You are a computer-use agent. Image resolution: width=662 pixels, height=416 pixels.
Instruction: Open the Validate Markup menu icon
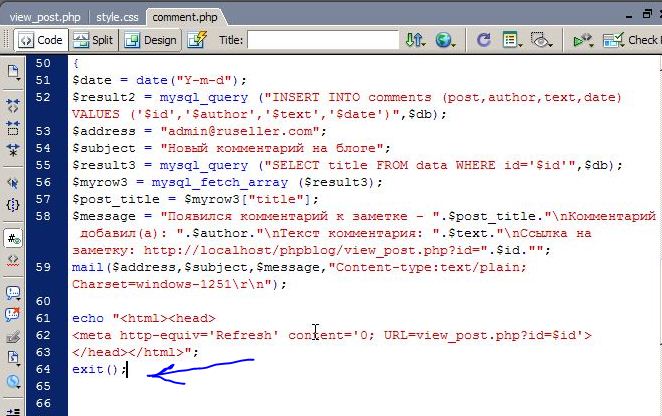(583, 40)
